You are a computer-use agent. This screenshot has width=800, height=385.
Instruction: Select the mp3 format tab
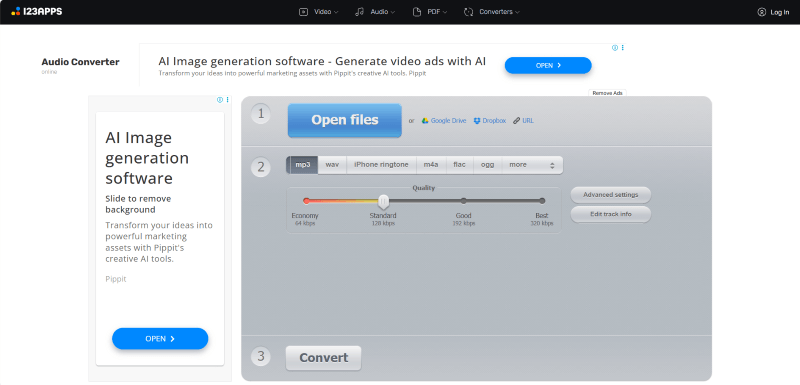pos(303,165)
